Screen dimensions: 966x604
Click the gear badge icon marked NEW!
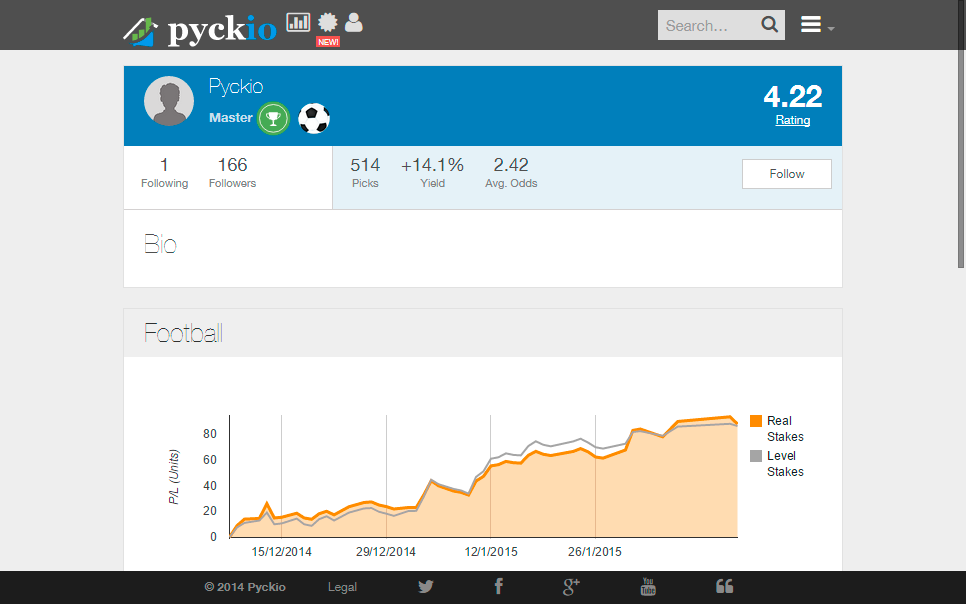(x=328, y=23)
